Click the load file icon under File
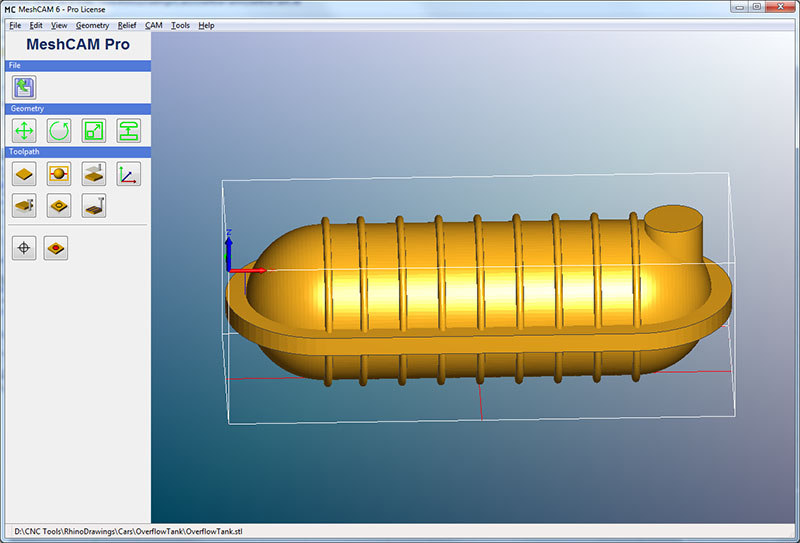800x543 pixels. coord(24,87)
